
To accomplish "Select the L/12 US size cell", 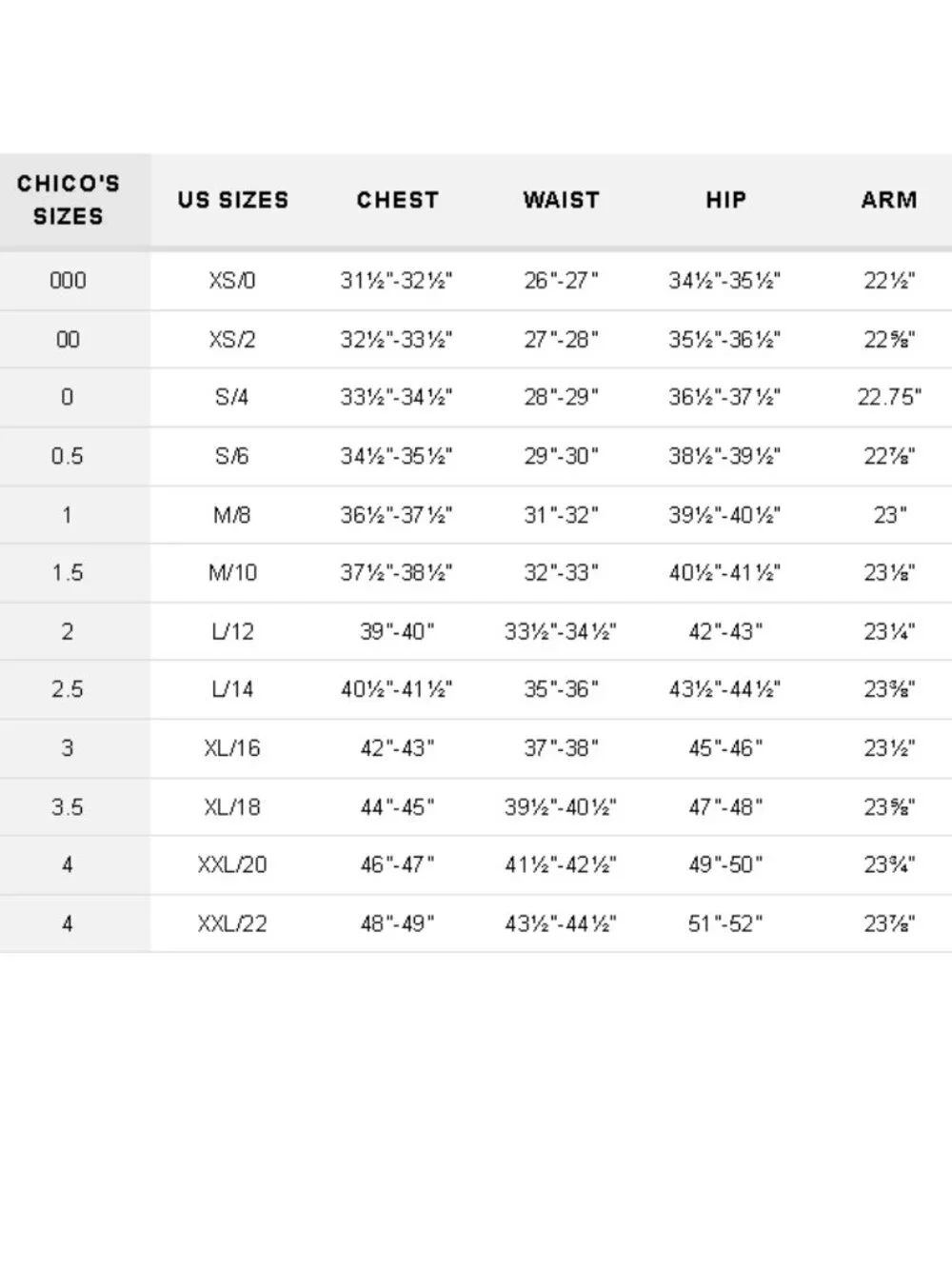I will pos(232,632).
